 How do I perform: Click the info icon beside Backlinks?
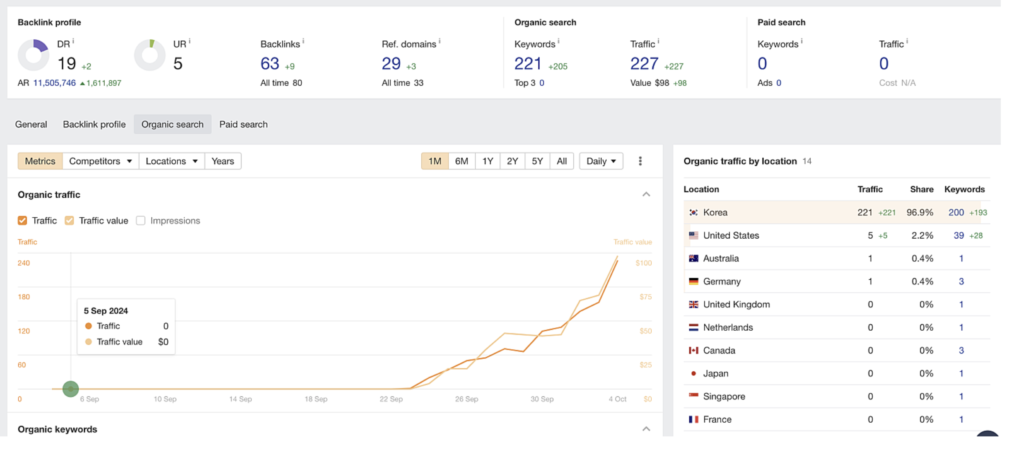click(x=304, y=42)
